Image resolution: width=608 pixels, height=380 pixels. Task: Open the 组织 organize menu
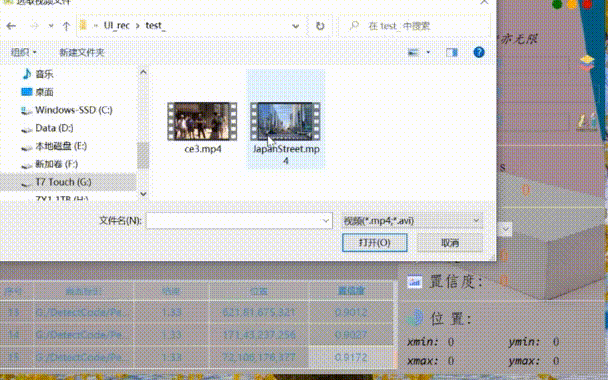click(24, 52)
